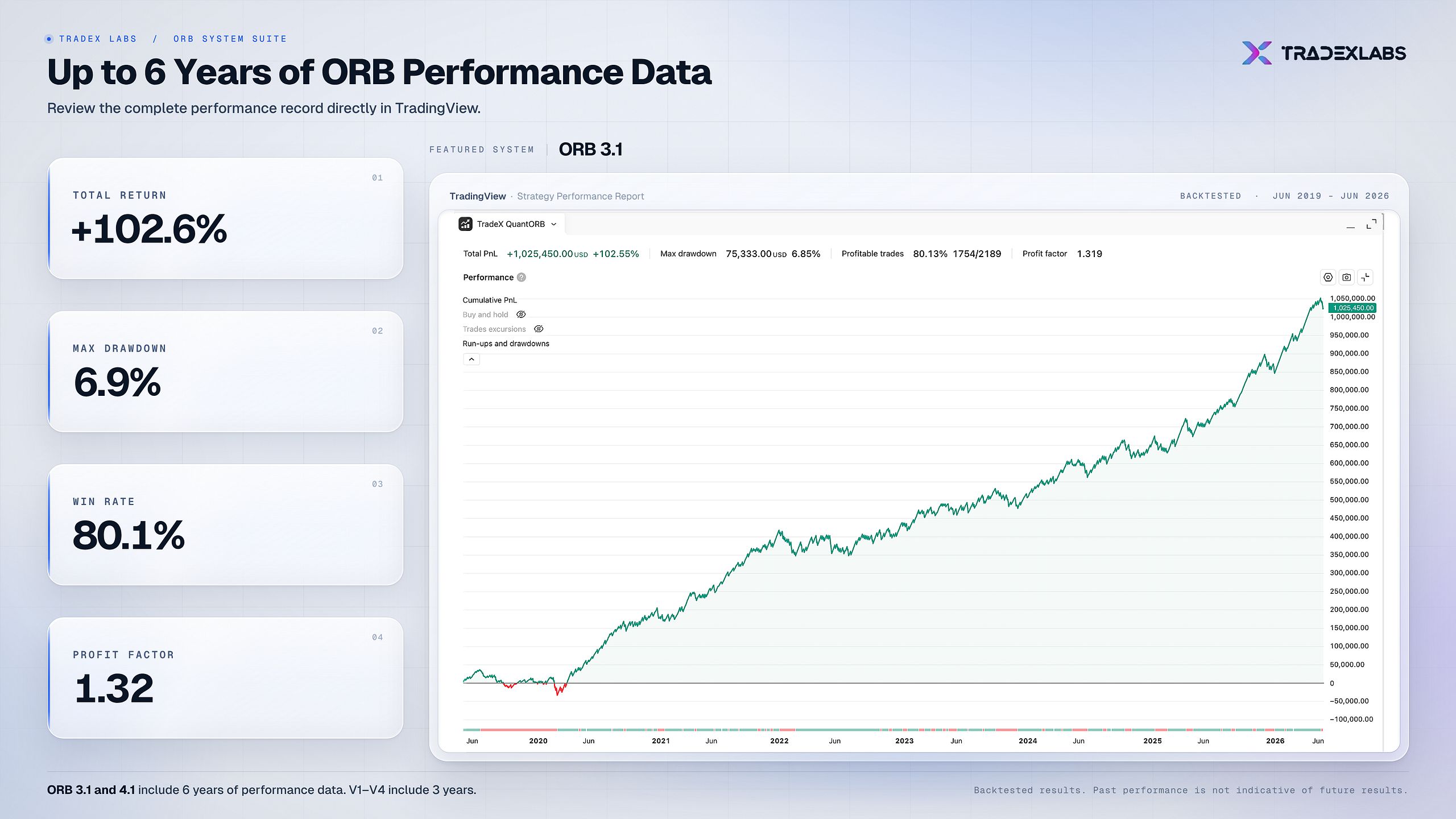Click the JUN 2019 – JUN 2026 date range

[x=1331, y=196]
